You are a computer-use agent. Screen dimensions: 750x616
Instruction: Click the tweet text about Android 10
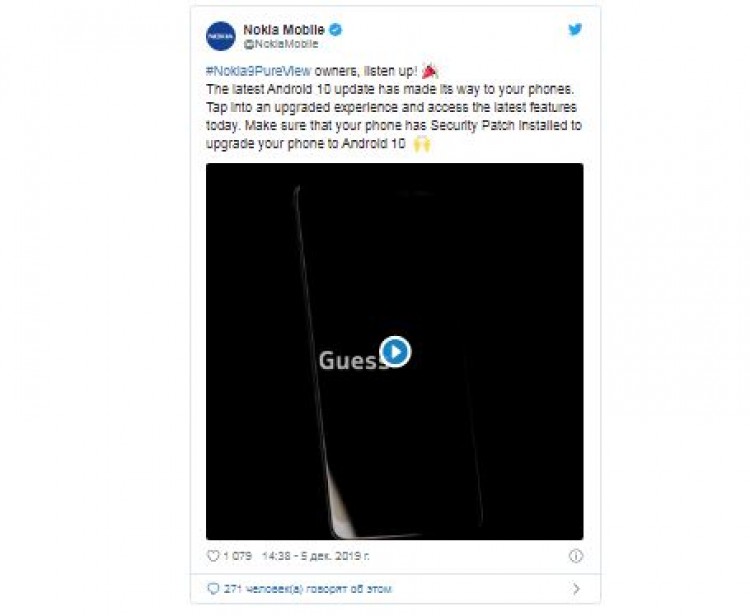(394, 108)
